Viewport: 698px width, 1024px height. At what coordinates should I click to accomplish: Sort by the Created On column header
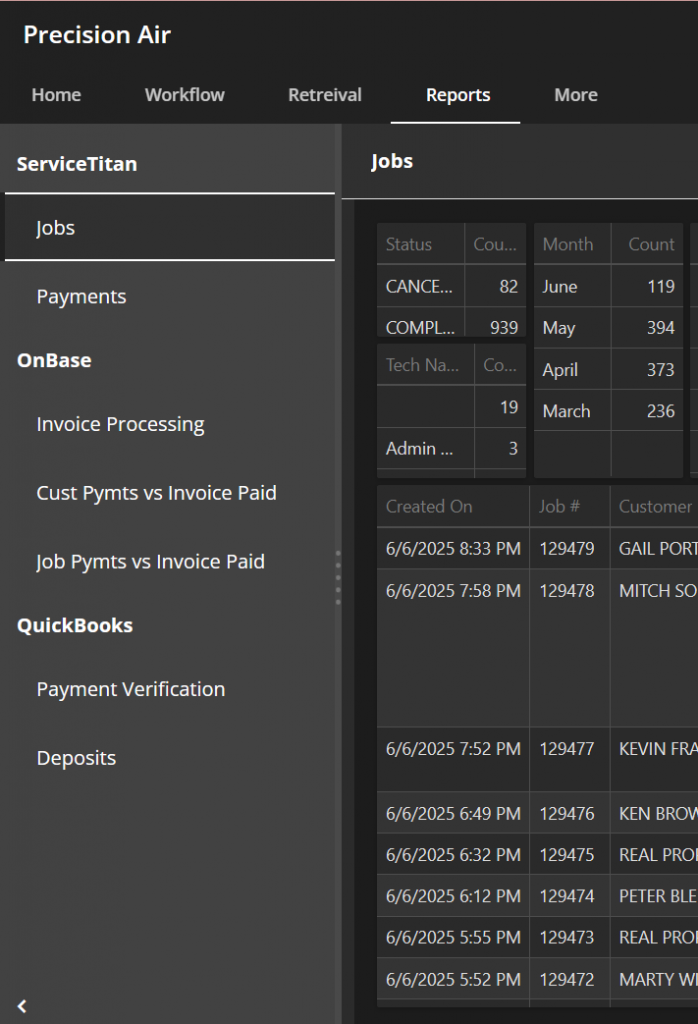(452, 506)
